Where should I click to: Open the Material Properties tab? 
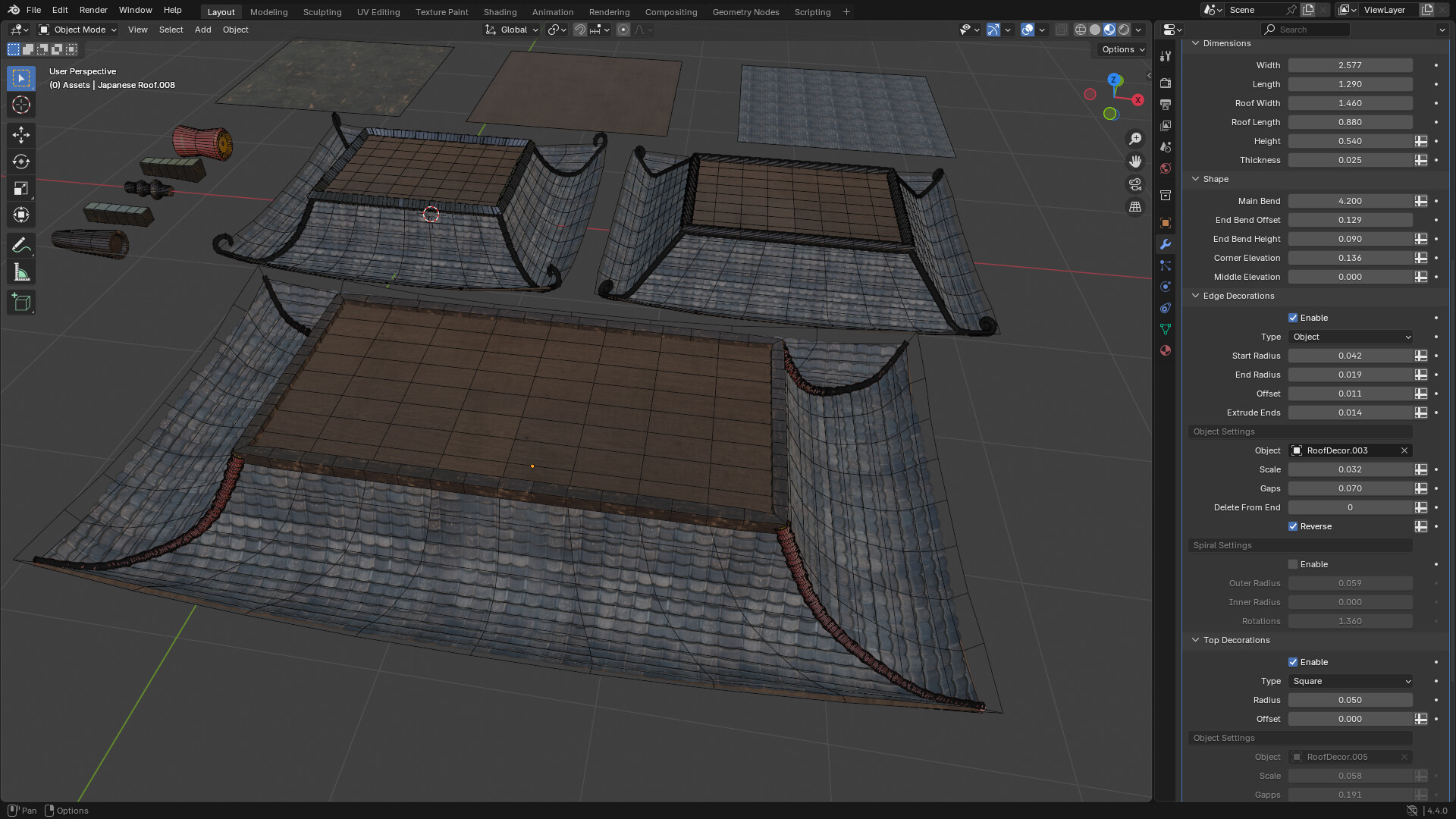click(1166, 350)
